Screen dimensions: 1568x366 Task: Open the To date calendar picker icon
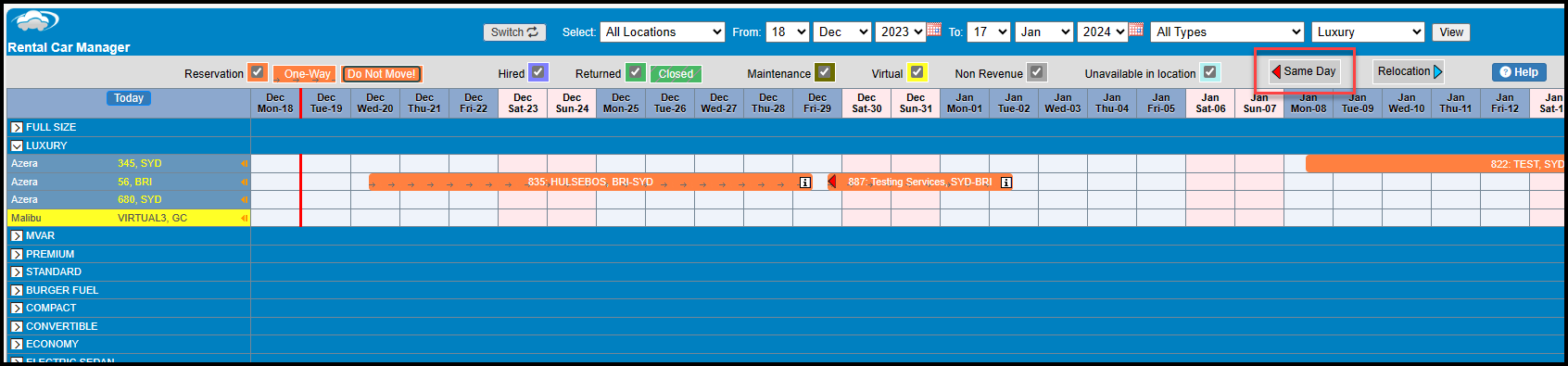[x=1135, y=30]
